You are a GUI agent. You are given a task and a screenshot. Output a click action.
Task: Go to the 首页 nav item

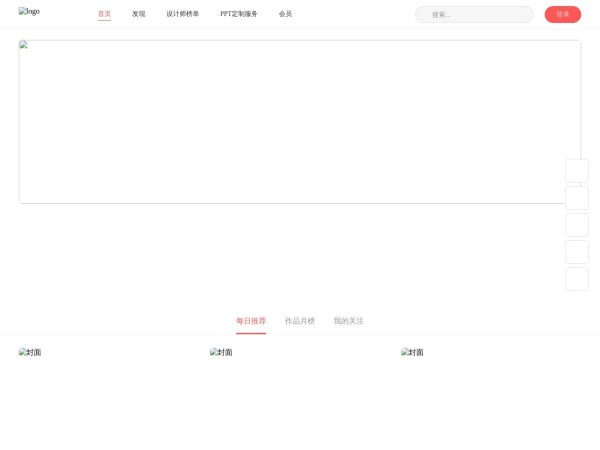click(104, 14)
